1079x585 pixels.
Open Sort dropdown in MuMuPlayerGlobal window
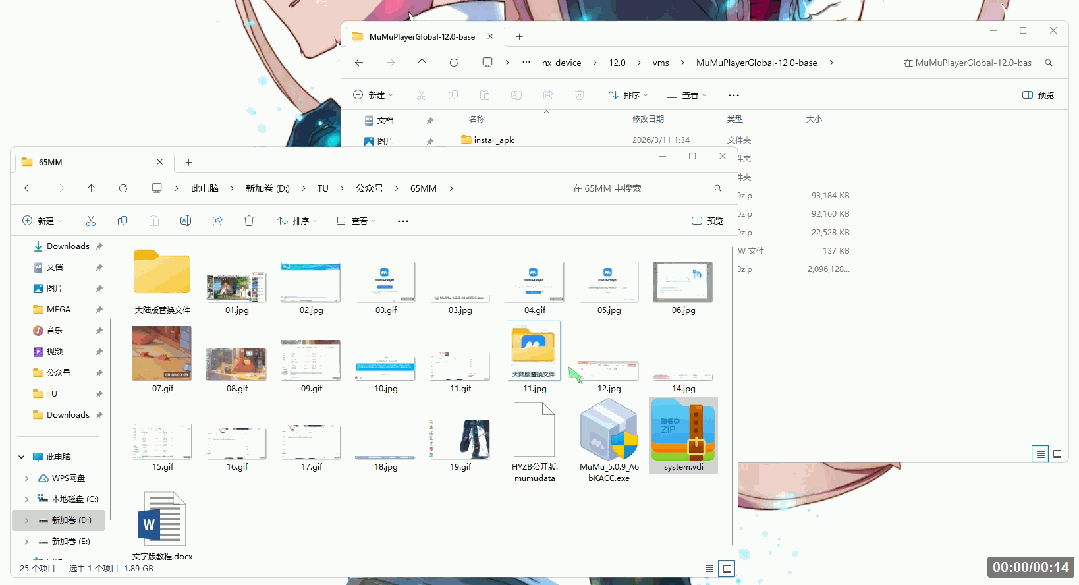coord(628,95)
